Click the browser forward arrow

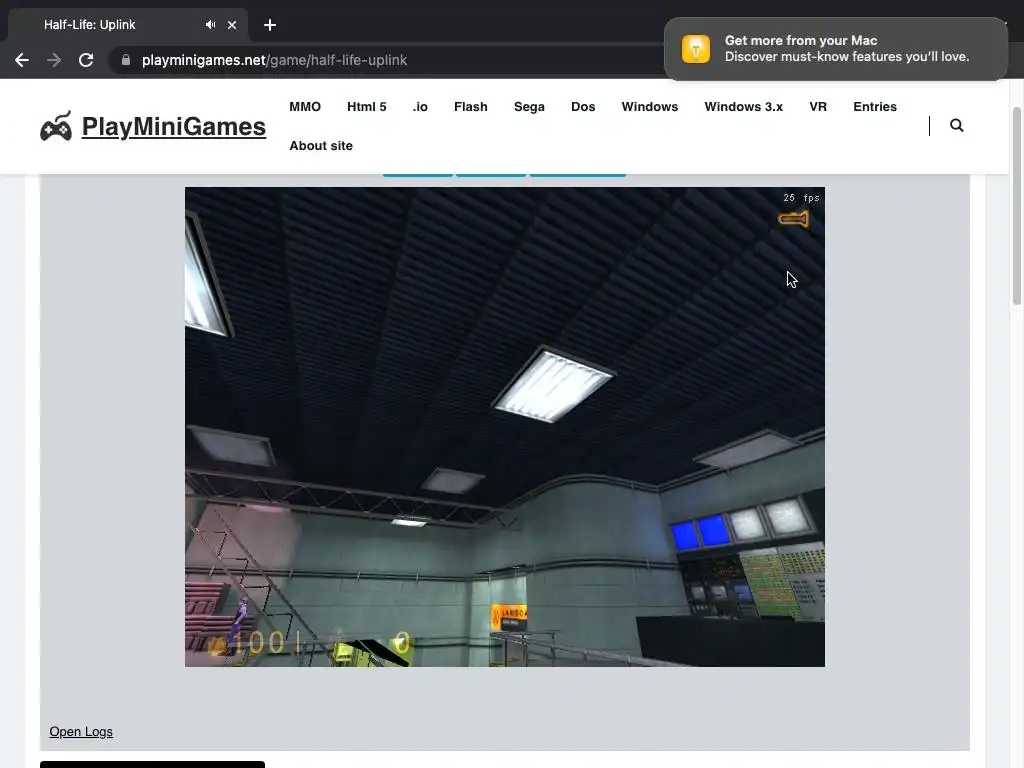click(54, 60)
